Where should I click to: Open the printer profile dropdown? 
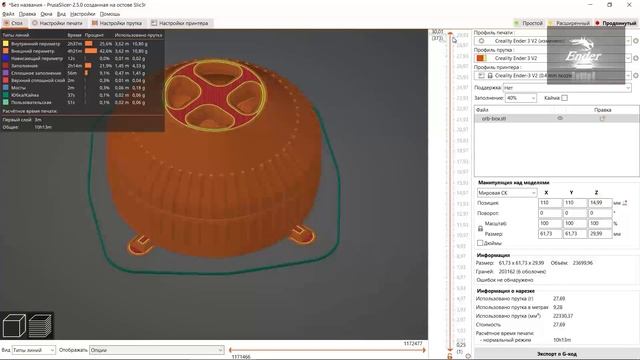[553, 76]
